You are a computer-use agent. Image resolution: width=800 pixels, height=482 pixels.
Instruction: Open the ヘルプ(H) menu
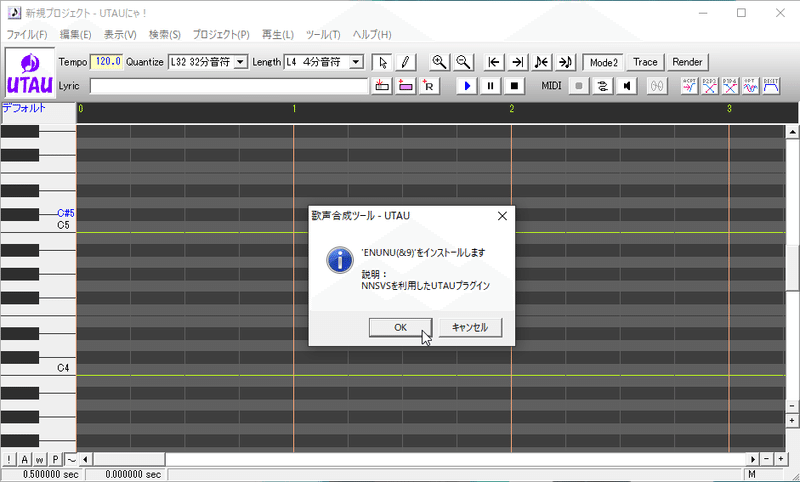click(372, 35)
